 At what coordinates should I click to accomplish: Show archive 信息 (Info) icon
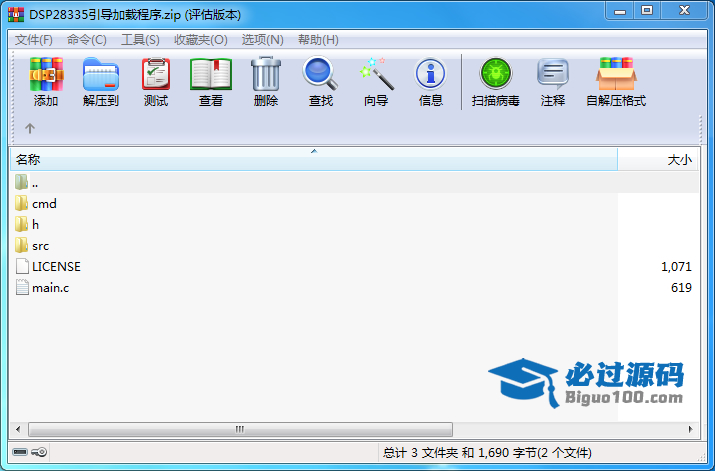[431, 73]
